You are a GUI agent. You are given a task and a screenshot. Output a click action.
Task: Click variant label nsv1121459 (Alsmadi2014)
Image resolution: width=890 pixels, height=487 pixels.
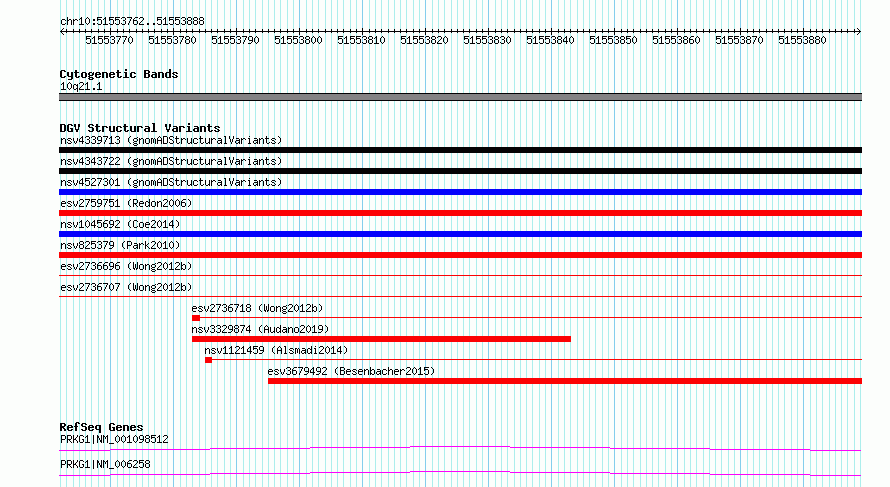tap(276, 350)
